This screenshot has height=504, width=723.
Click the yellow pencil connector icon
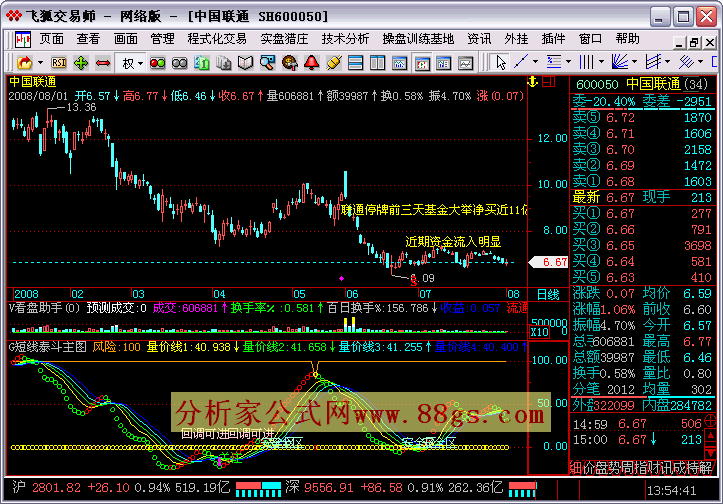point(333,62)
